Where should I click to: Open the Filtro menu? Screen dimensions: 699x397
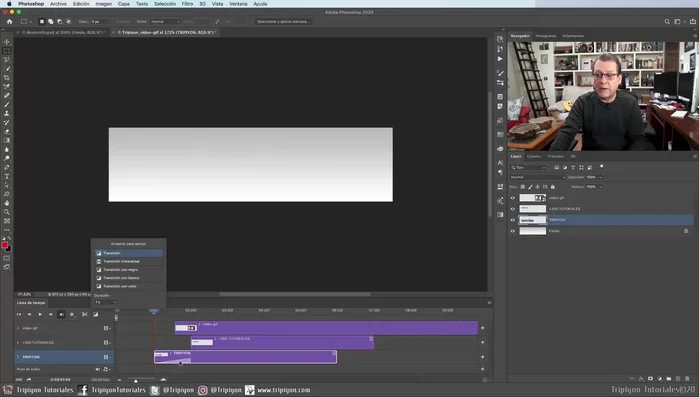tap(187, 4)
